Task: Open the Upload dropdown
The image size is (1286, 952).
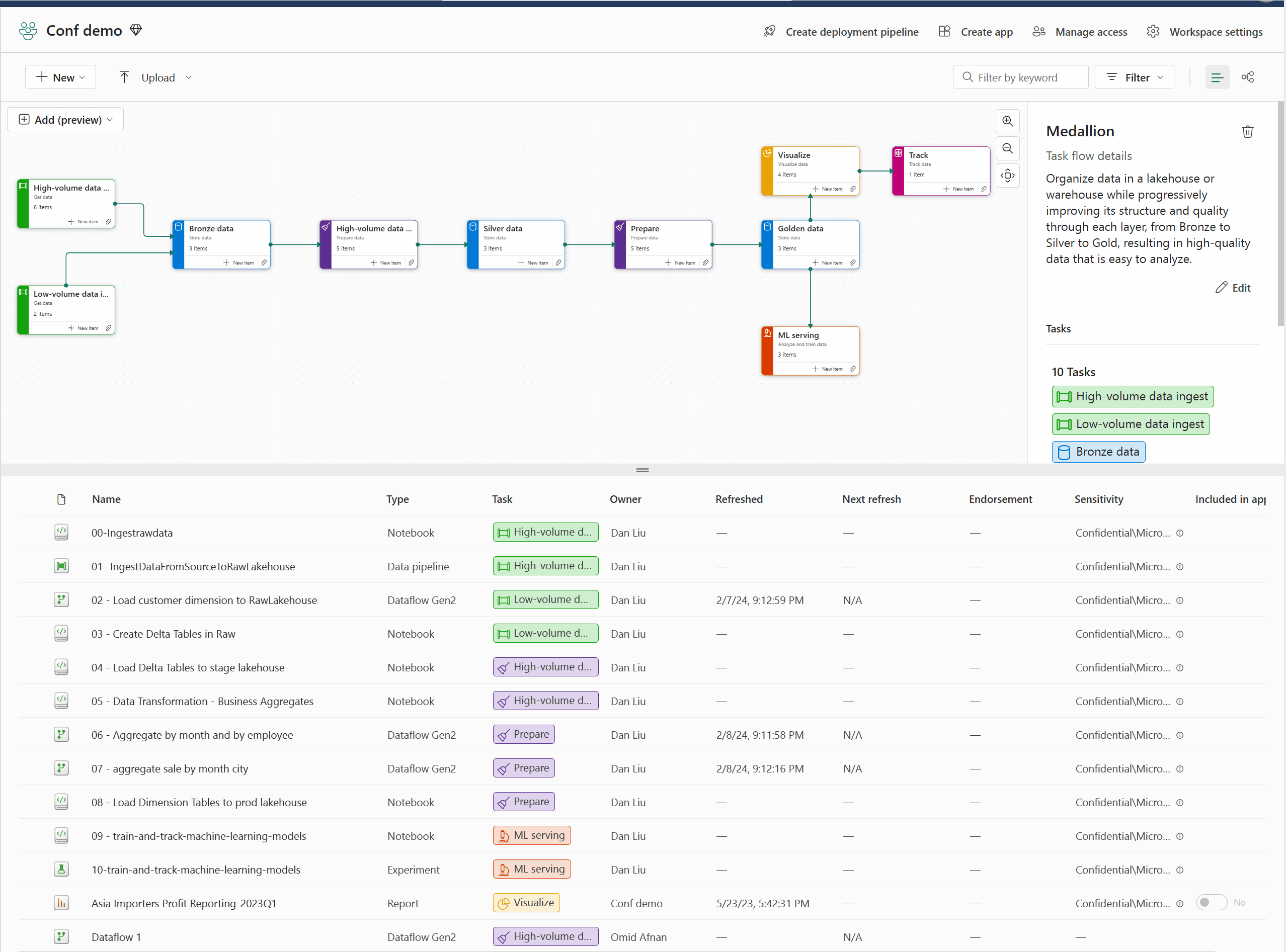Action: (155, 77)
